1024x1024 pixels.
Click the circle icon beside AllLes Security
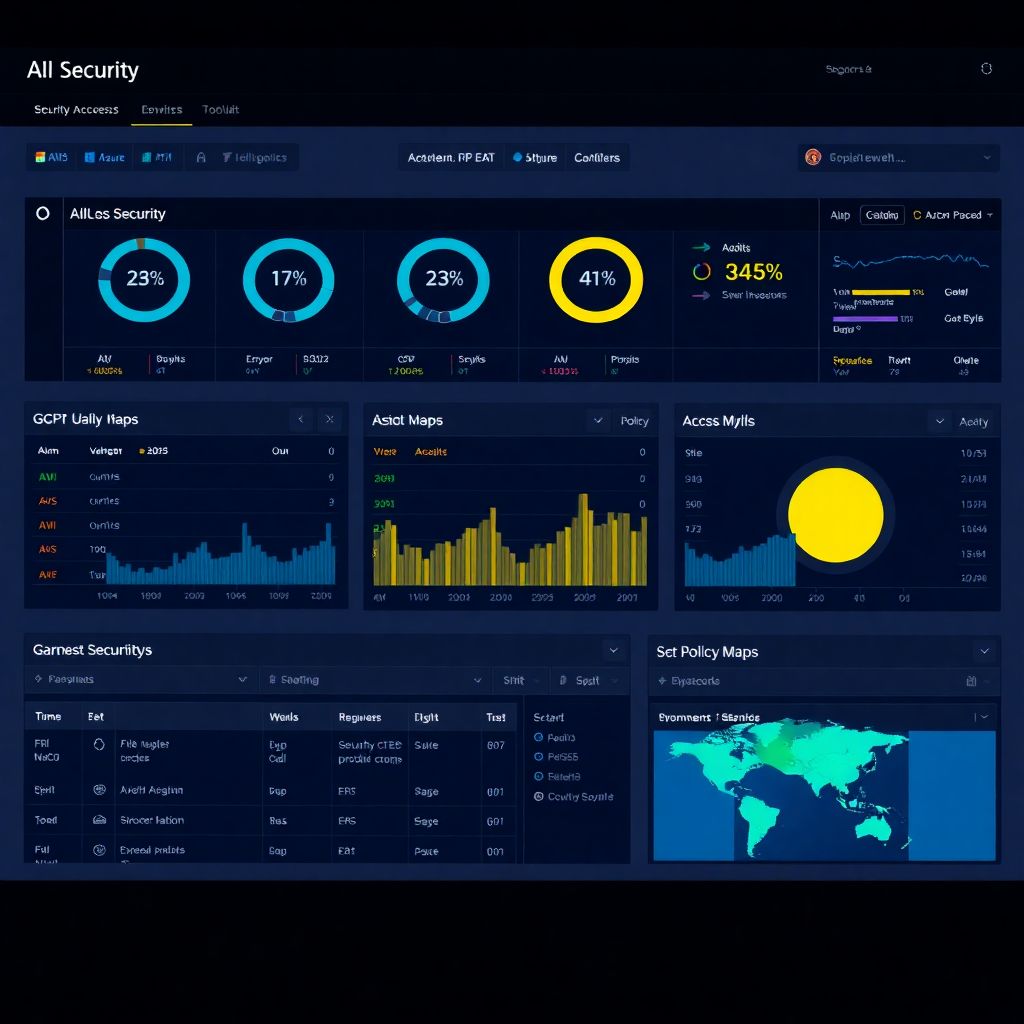[42, 213]
